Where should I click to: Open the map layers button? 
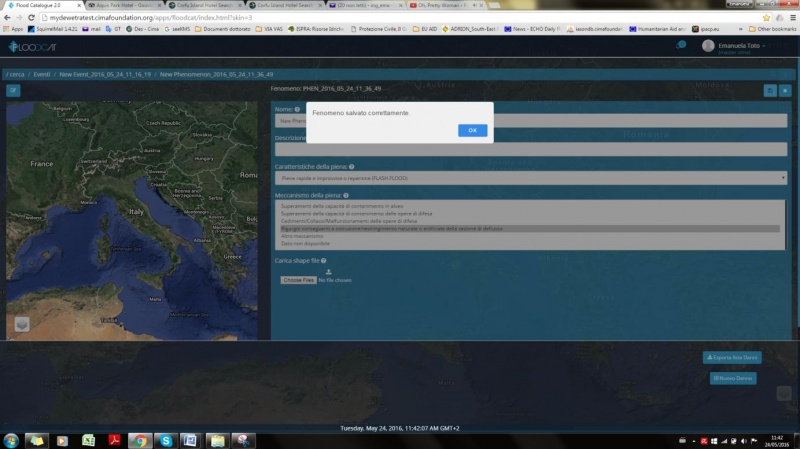[x=22, y=325]
